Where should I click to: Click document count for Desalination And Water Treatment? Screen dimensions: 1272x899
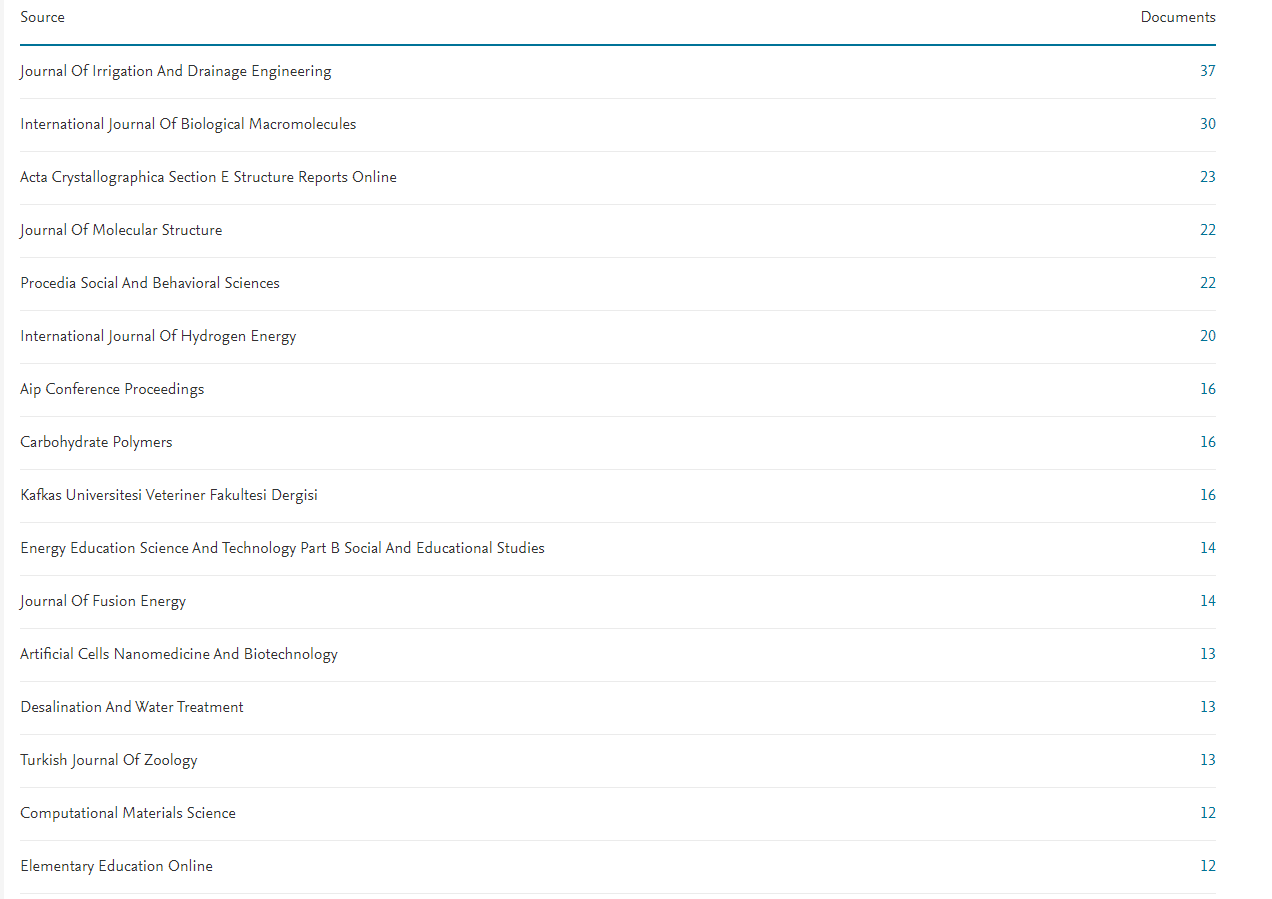point(1207,707)
